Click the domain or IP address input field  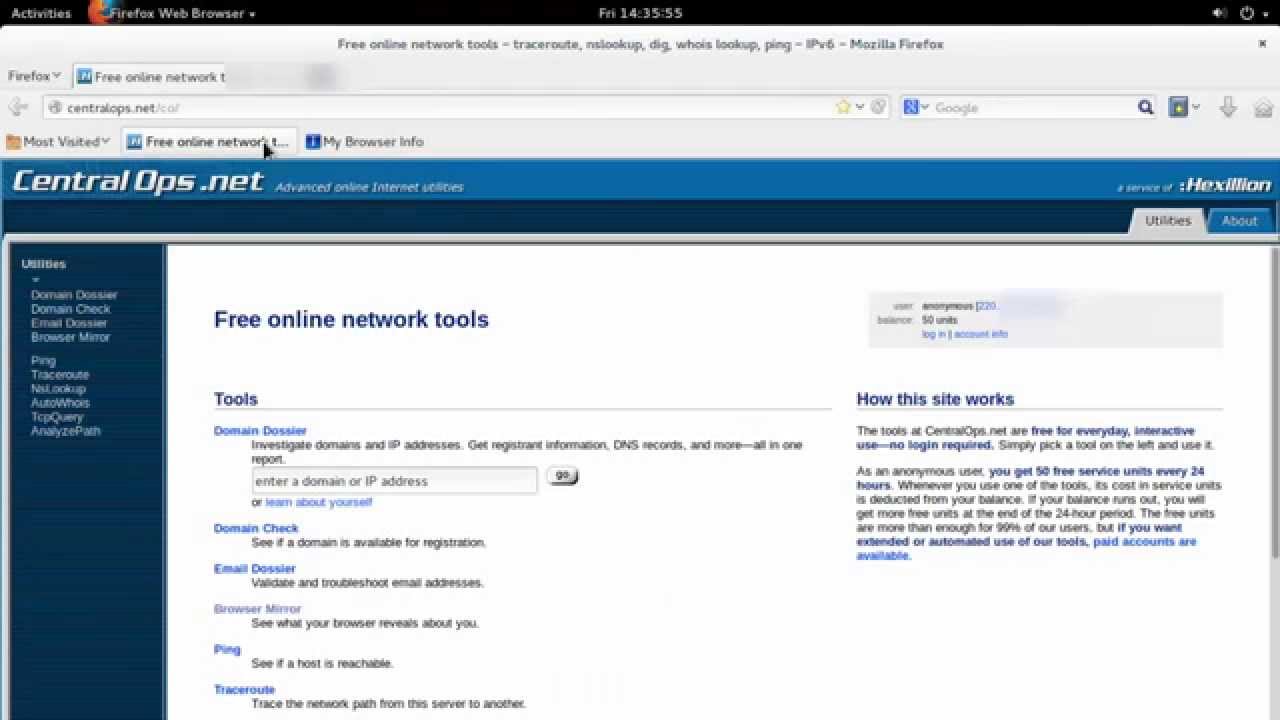(x=394, y=481)
